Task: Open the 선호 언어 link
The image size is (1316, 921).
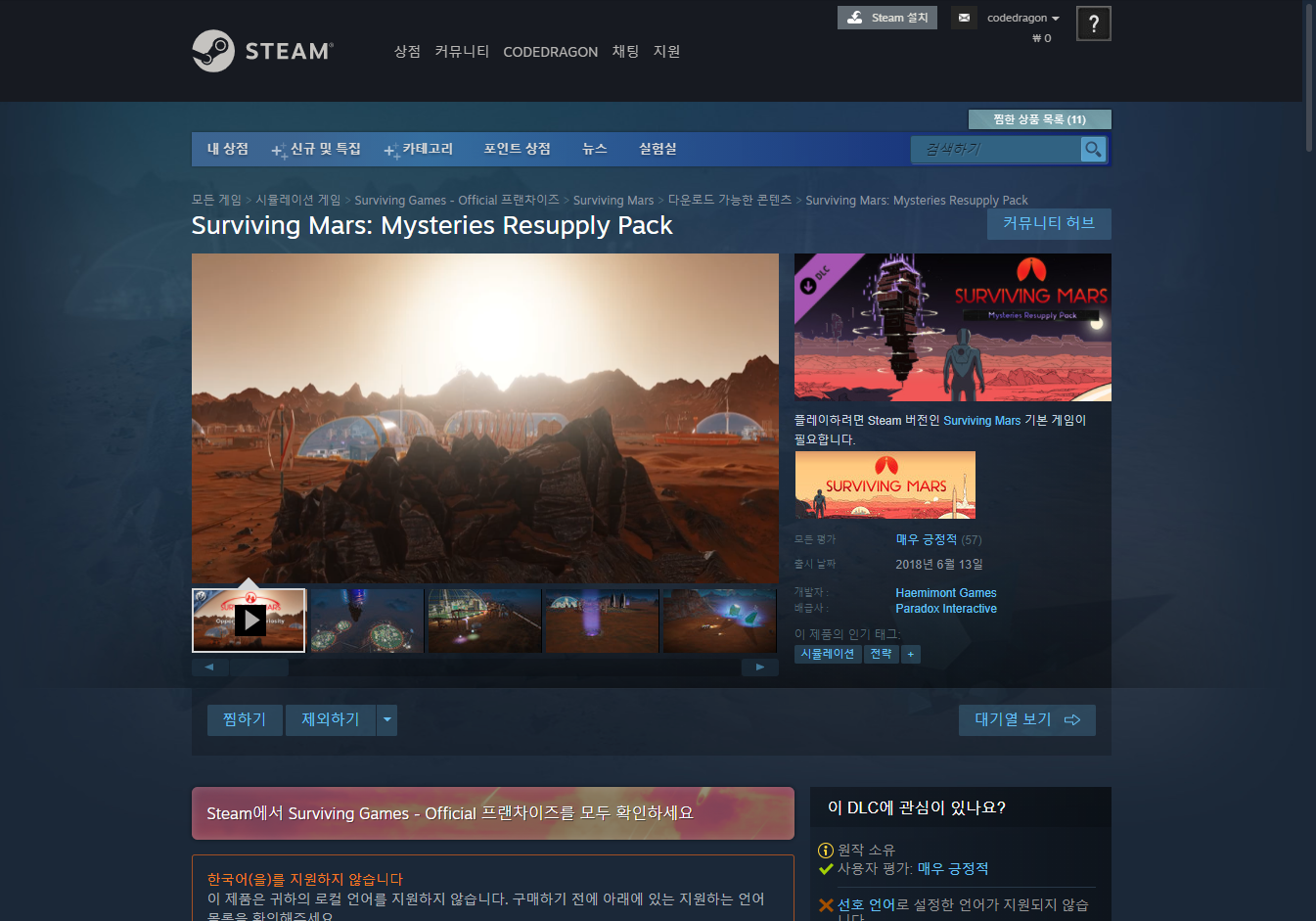Action: point(865,905)
